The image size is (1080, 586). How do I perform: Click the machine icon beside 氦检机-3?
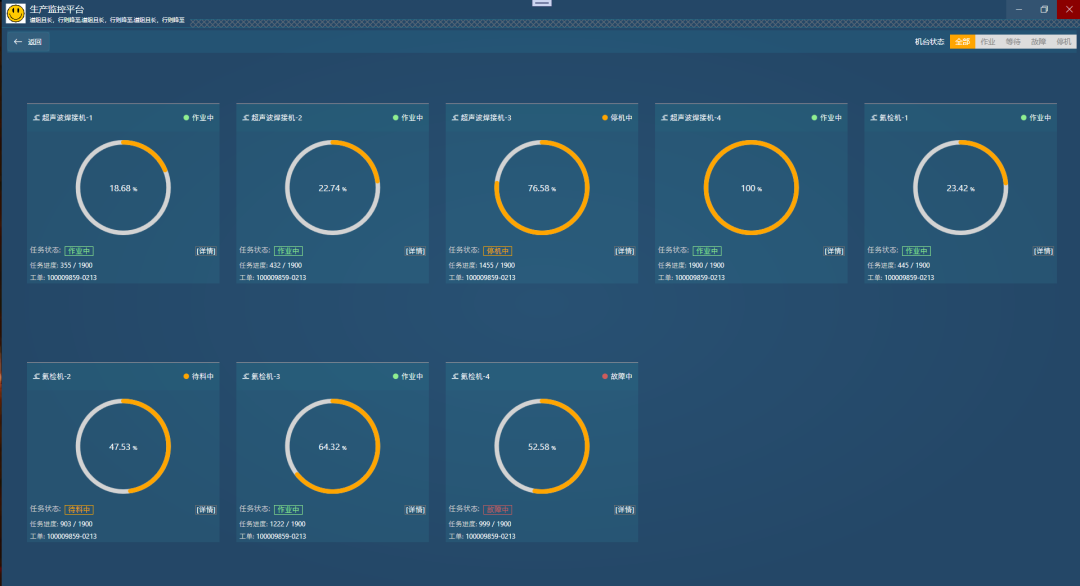[x=246, y=377]
